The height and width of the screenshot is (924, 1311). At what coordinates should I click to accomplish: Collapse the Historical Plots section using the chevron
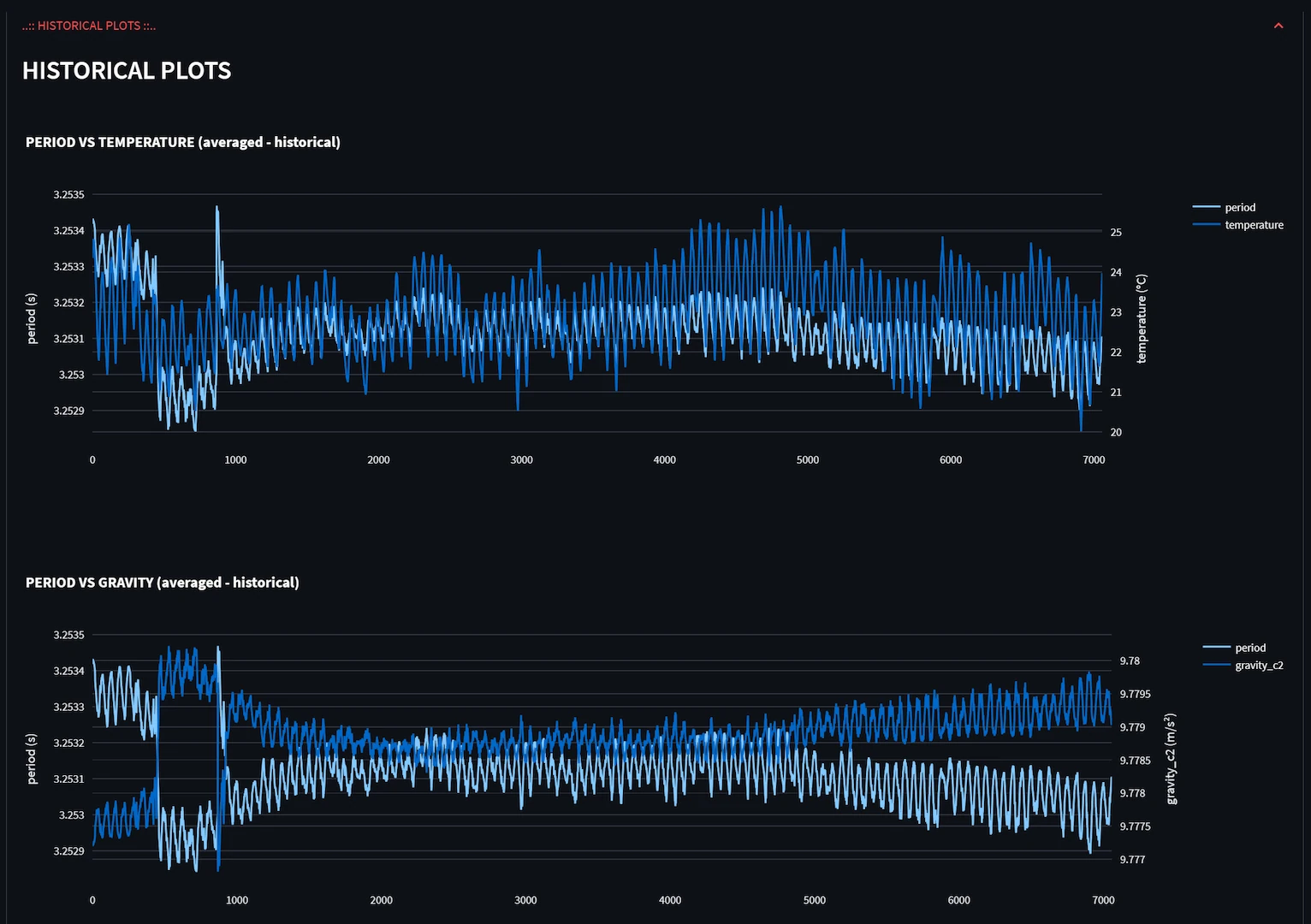coord(1278,26)
